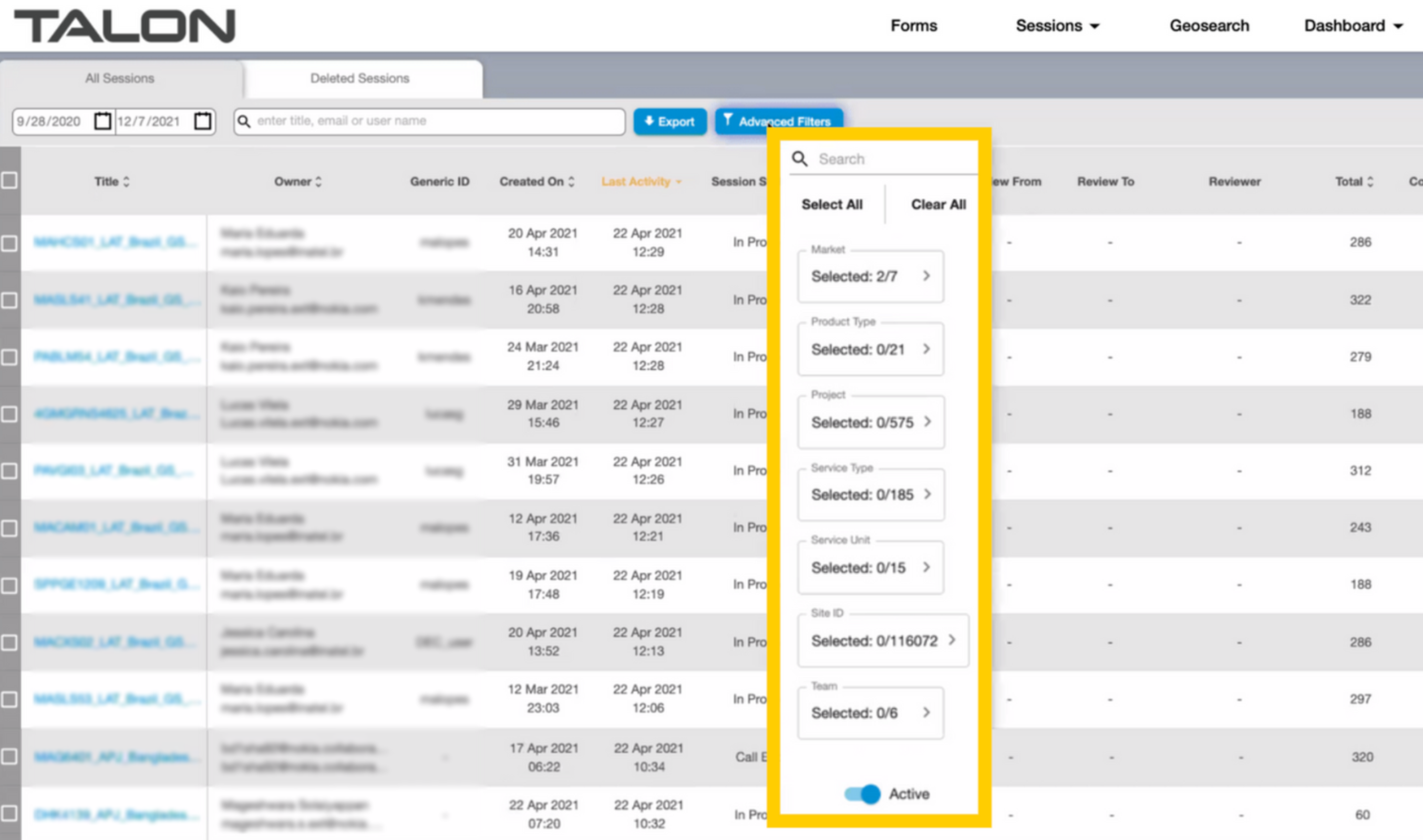Sort by Title column arrows

point(126,182)
